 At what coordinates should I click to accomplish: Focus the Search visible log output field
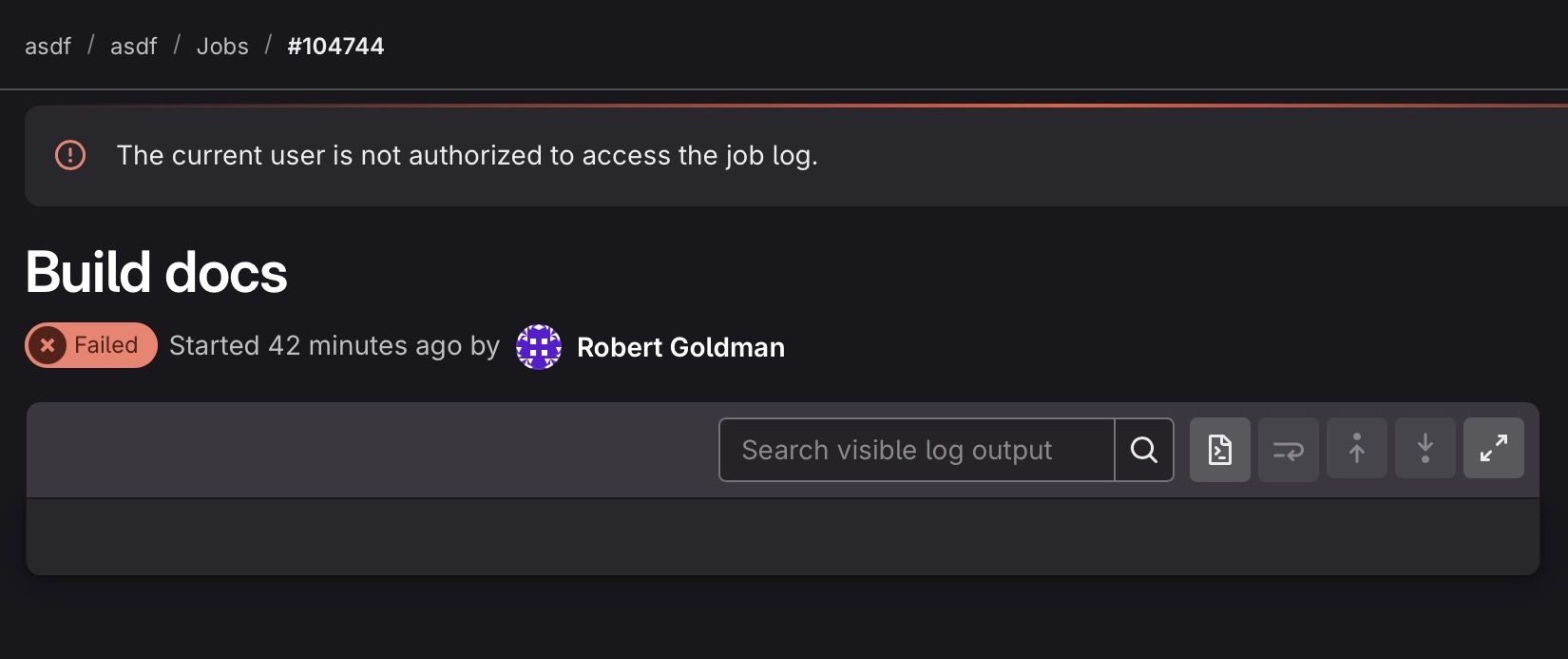pos(916,450)
